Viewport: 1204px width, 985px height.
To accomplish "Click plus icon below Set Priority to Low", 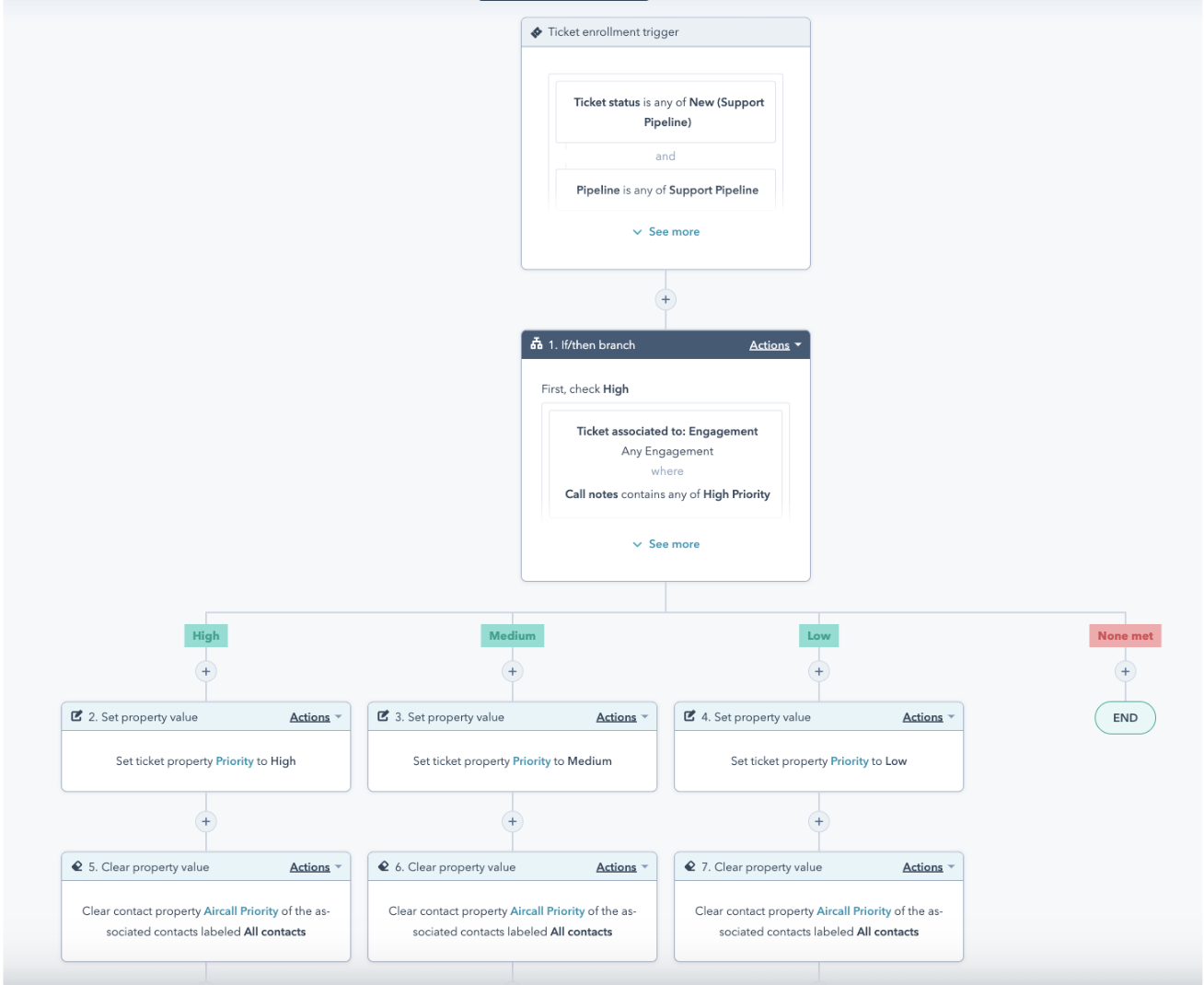I will [x=819, y=821].
